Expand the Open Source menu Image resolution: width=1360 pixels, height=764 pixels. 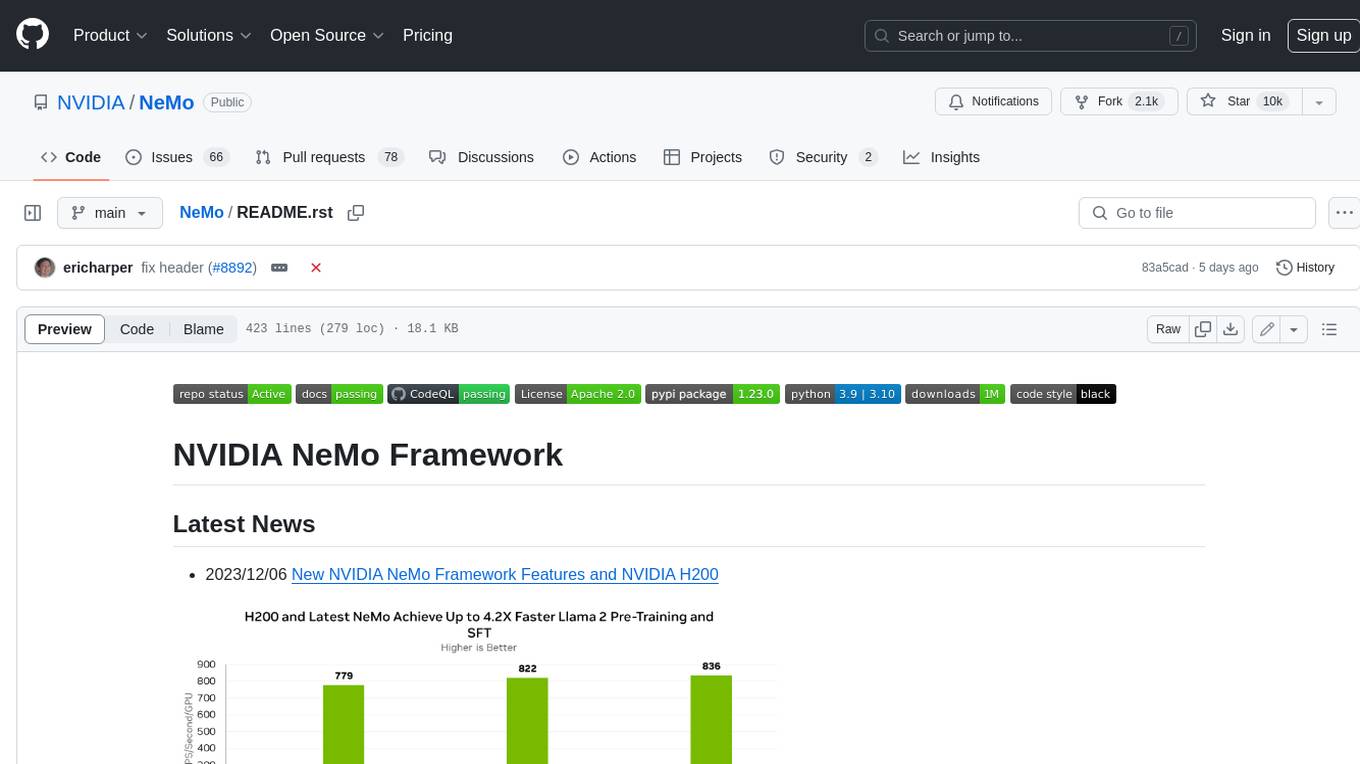coord(327,35)
